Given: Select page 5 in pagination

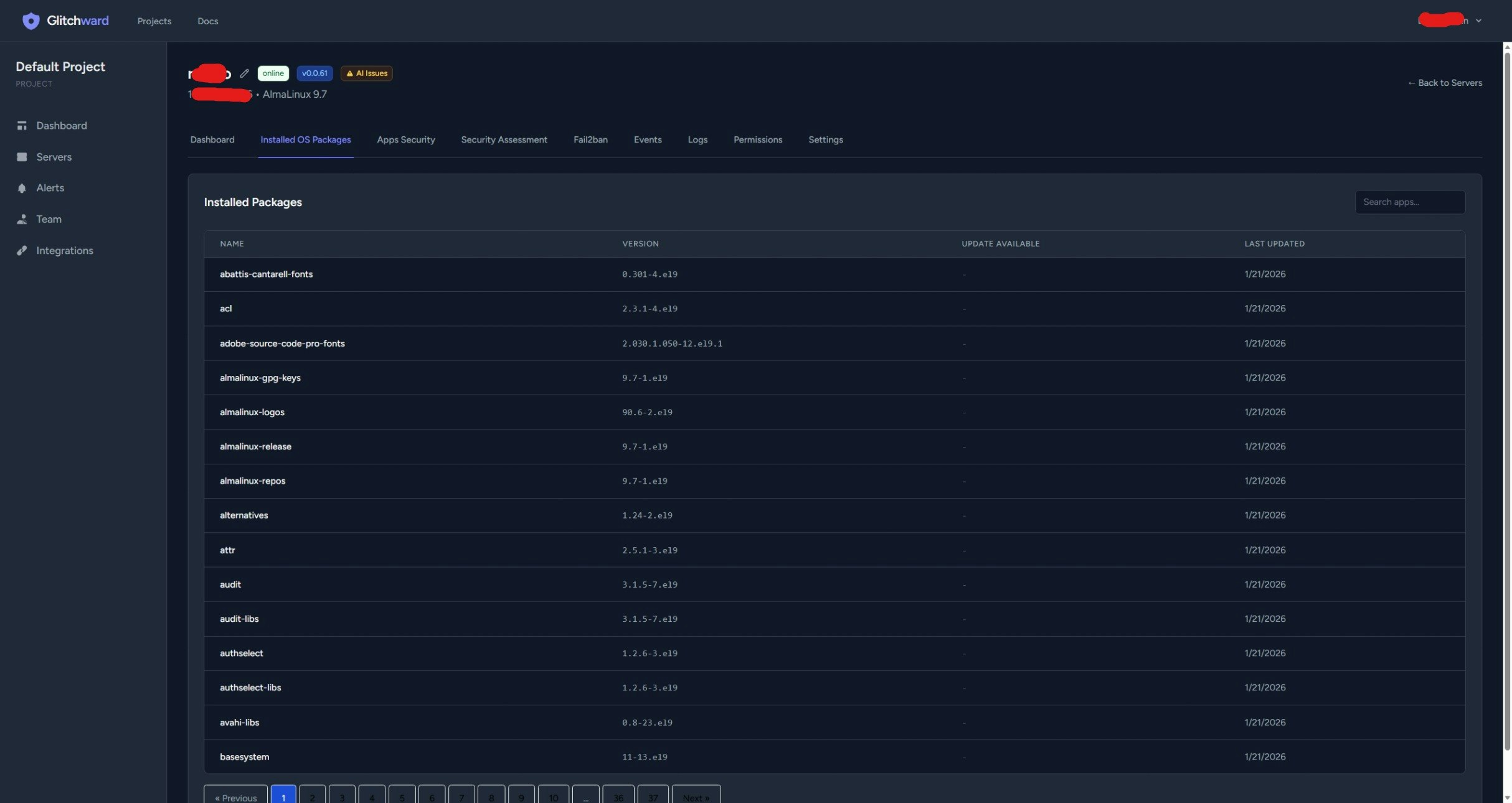Looking at the screenshot, I should tap(402, 797).
